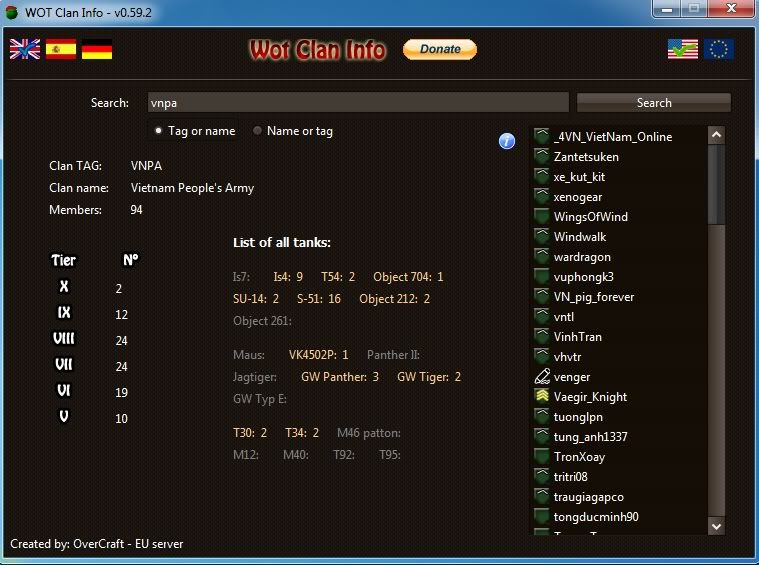Open the blue info icon
This screenshot has width=759, height=565.
(507, 141)
